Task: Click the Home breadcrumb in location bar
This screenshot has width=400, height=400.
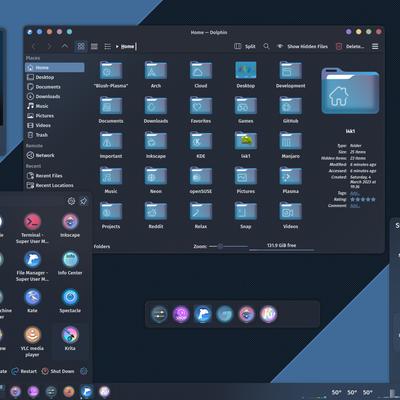Action: [127, 47]
